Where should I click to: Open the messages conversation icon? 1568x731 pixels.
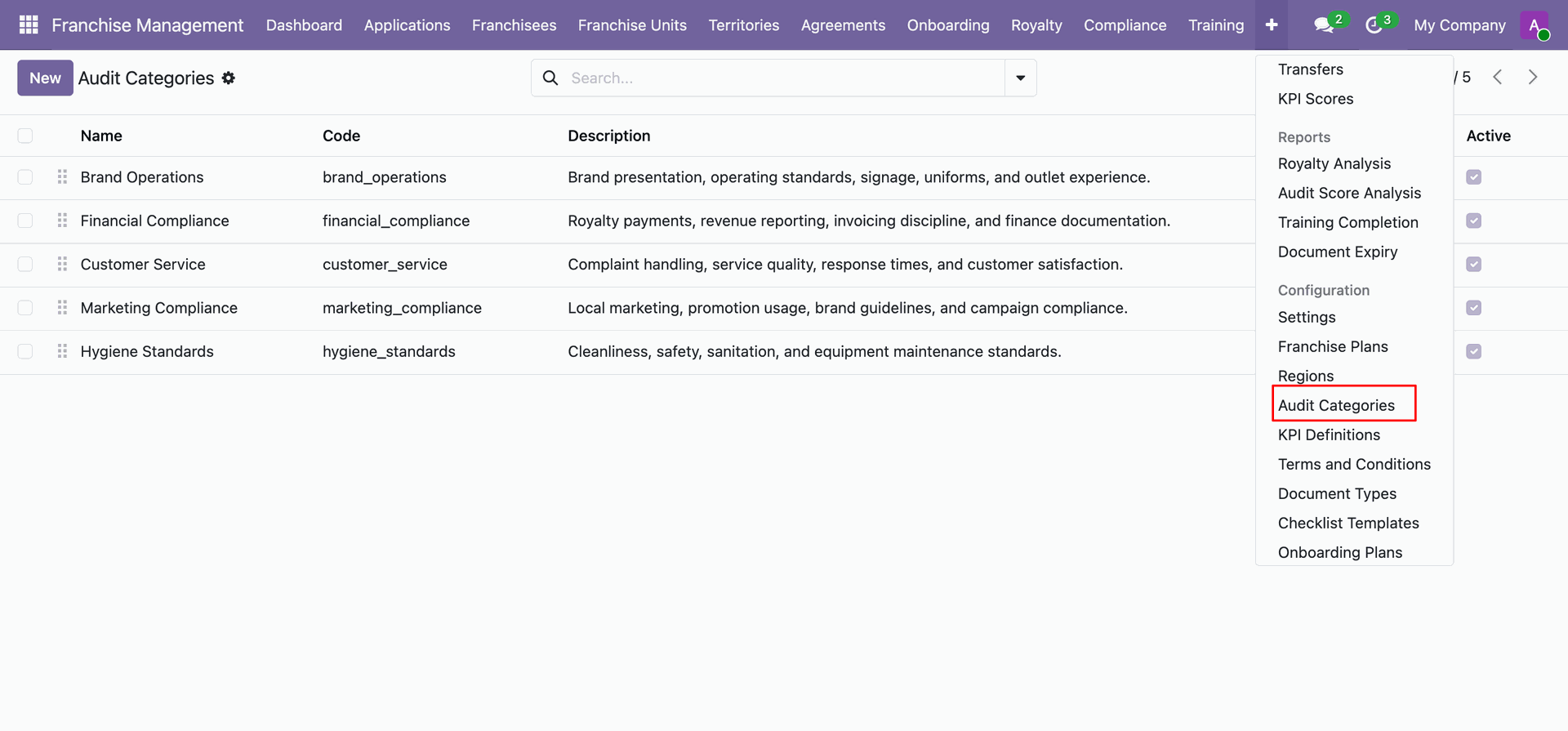[1324, 25]
